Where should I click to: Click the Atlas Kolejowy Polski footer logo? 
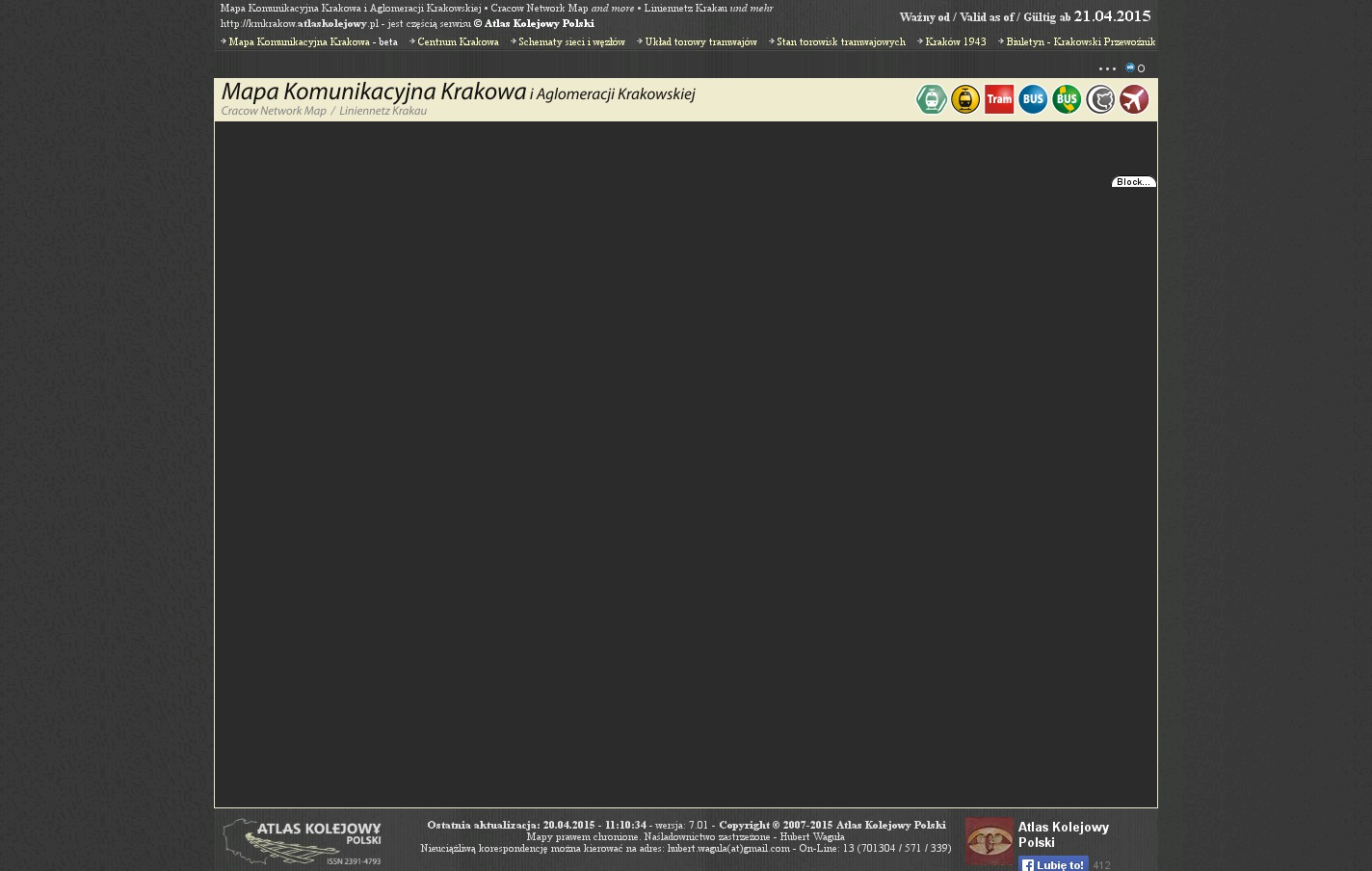(x=303, y=841)
